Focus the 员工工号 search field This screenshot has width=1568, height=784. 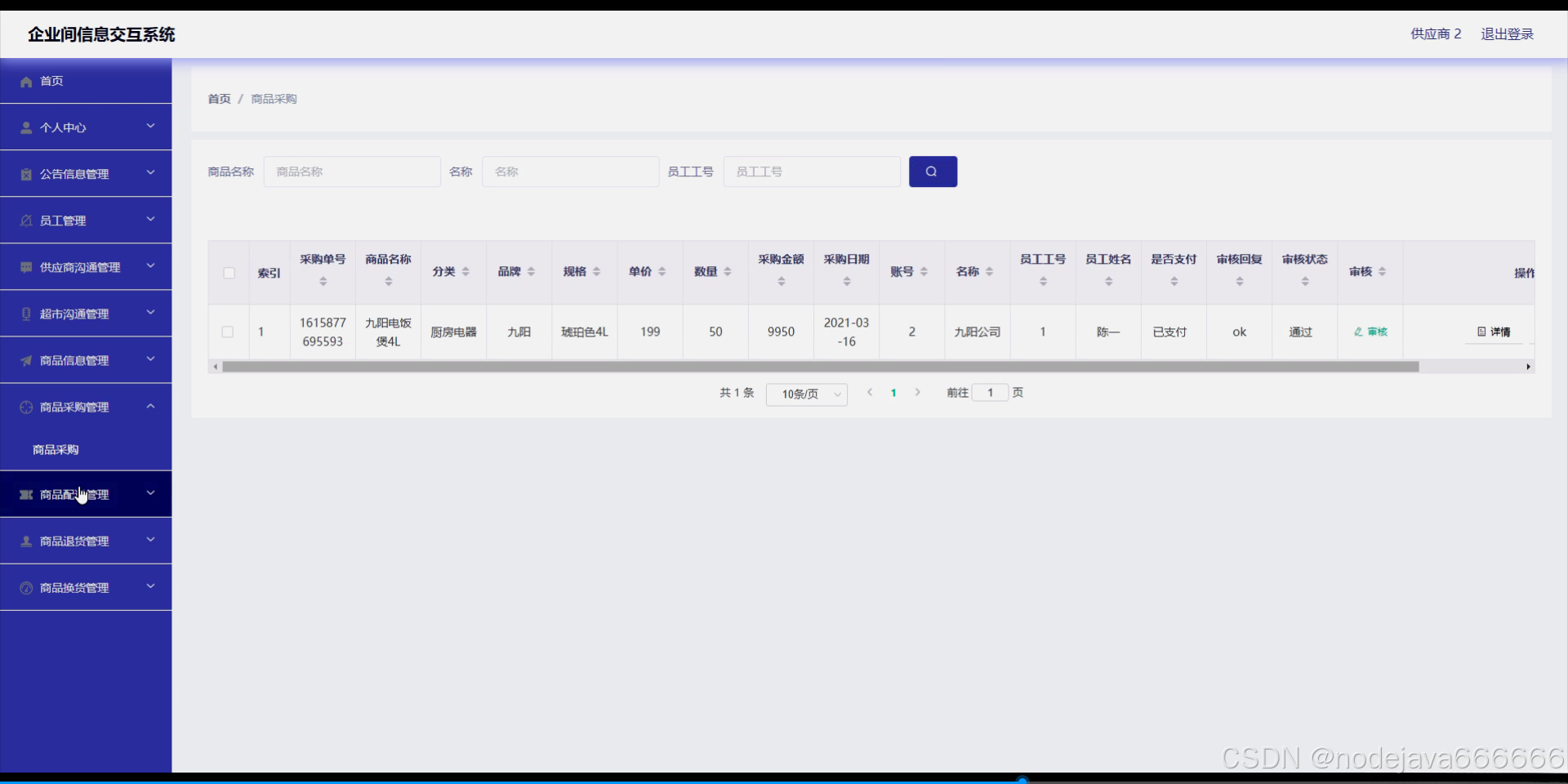tap(812, 171)
